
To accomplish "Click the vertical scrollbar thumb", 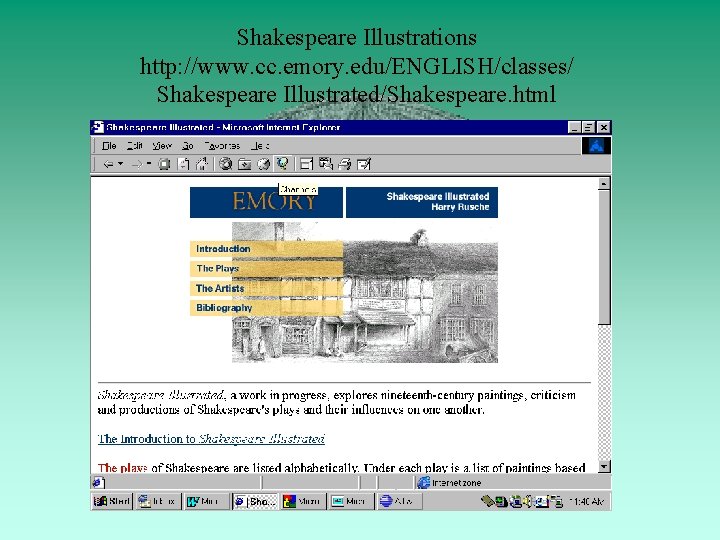I will point(604,257).
